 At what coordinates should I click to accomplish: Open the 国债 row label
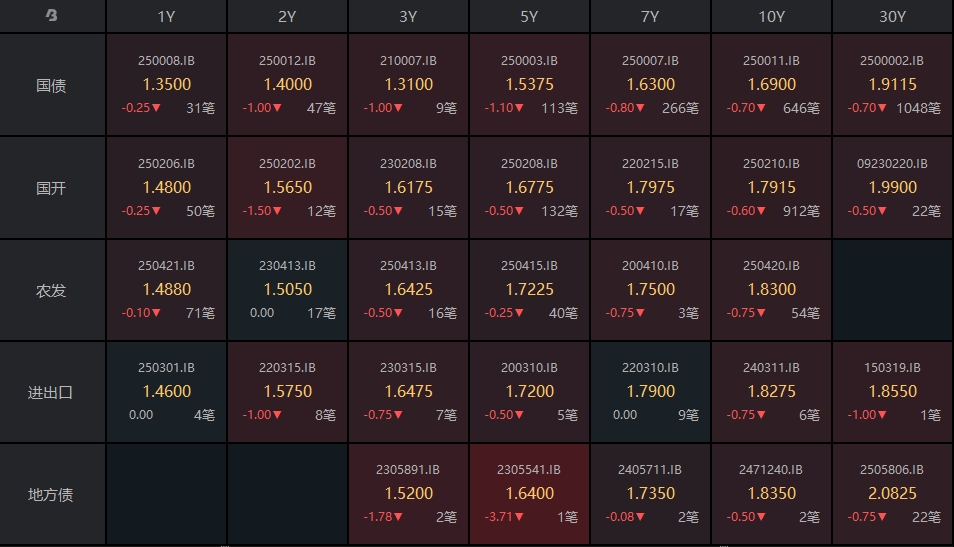pyautogui.click(x=52, y=85)
